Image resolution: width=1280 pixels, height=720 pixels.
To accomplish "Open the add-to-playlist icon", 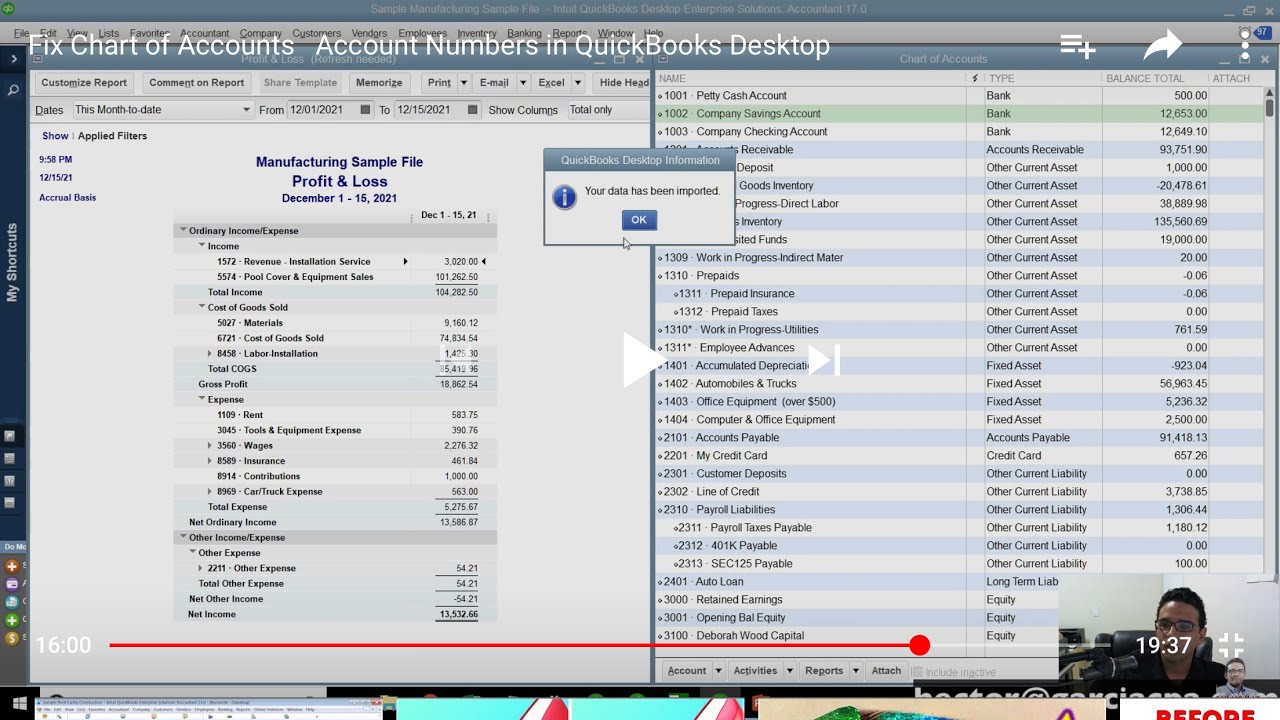I will pos(1078,45).
